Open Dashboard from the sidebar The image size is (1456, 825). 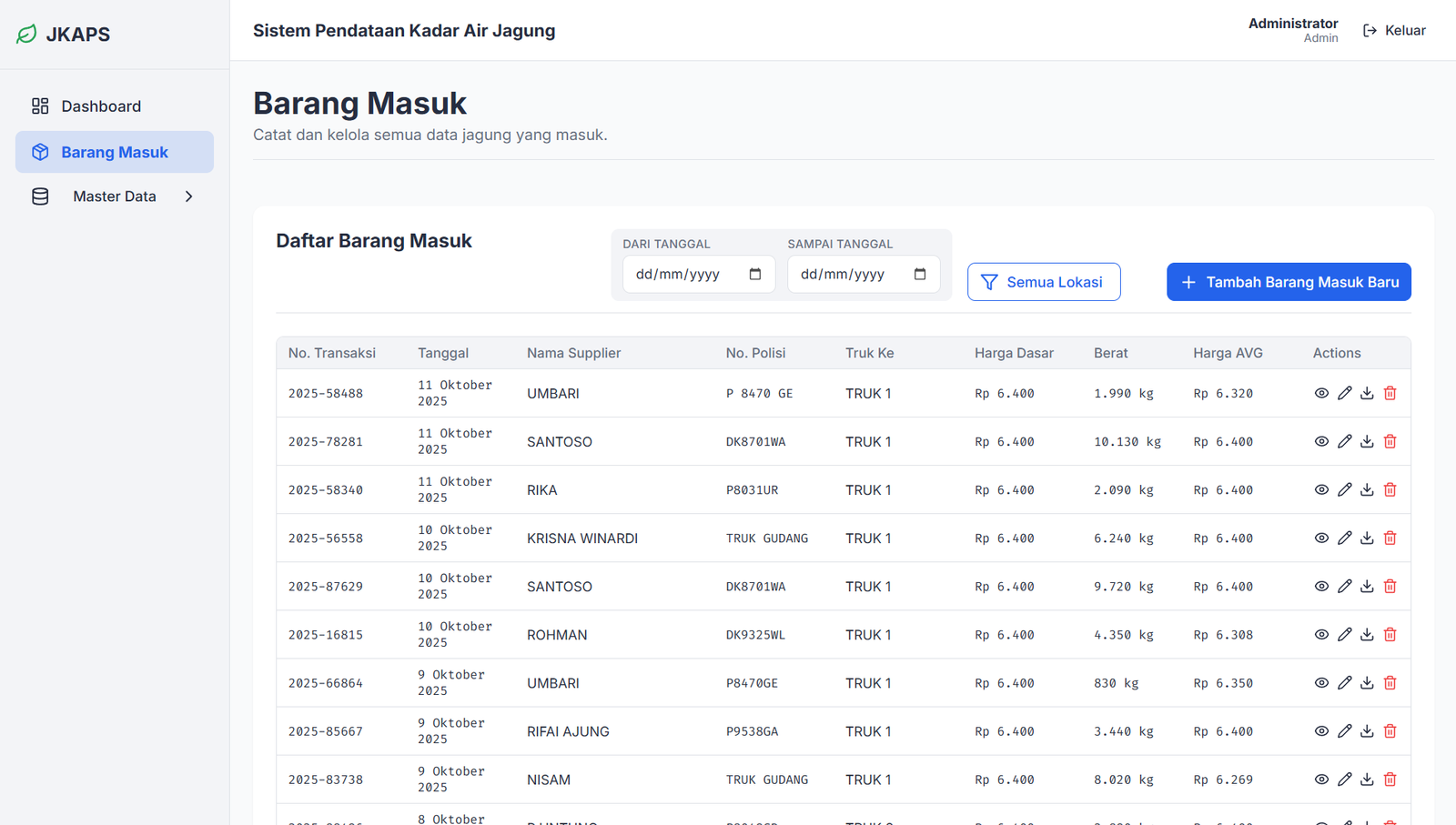[x=101, y=106]
